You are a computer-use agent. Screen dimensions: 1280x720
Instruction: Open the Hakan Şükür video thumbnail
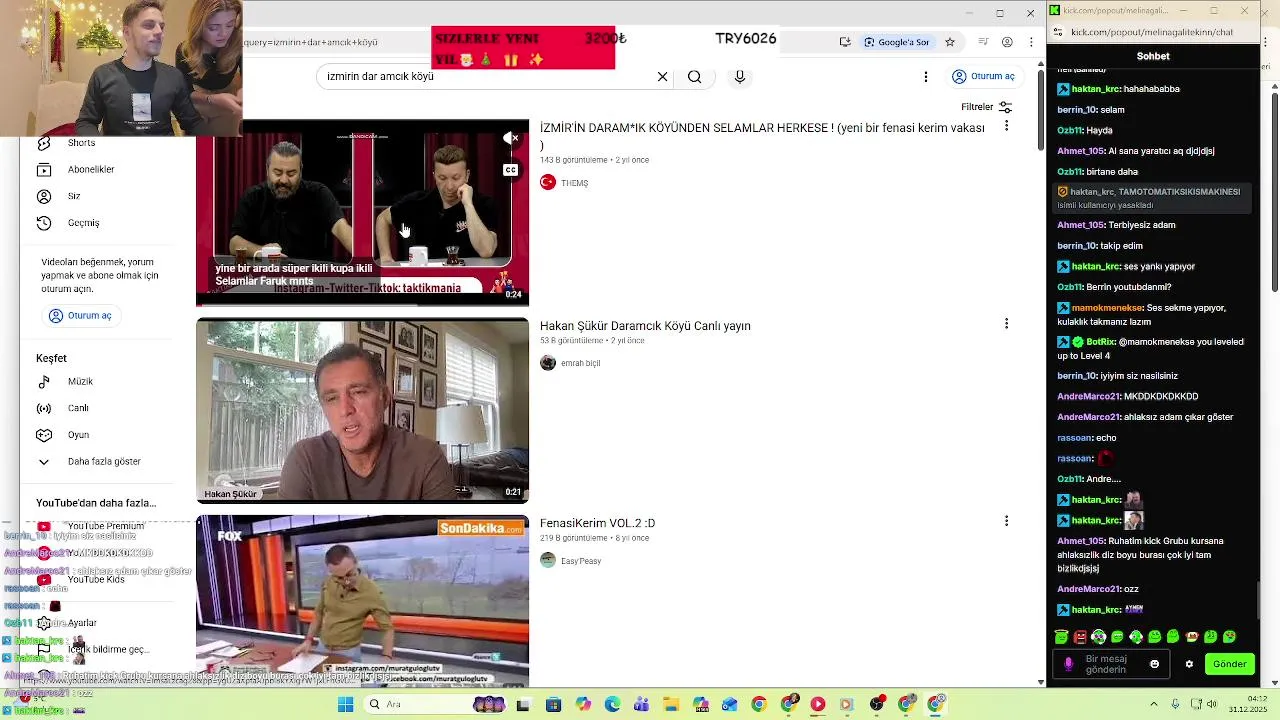(x=362, y=410)
